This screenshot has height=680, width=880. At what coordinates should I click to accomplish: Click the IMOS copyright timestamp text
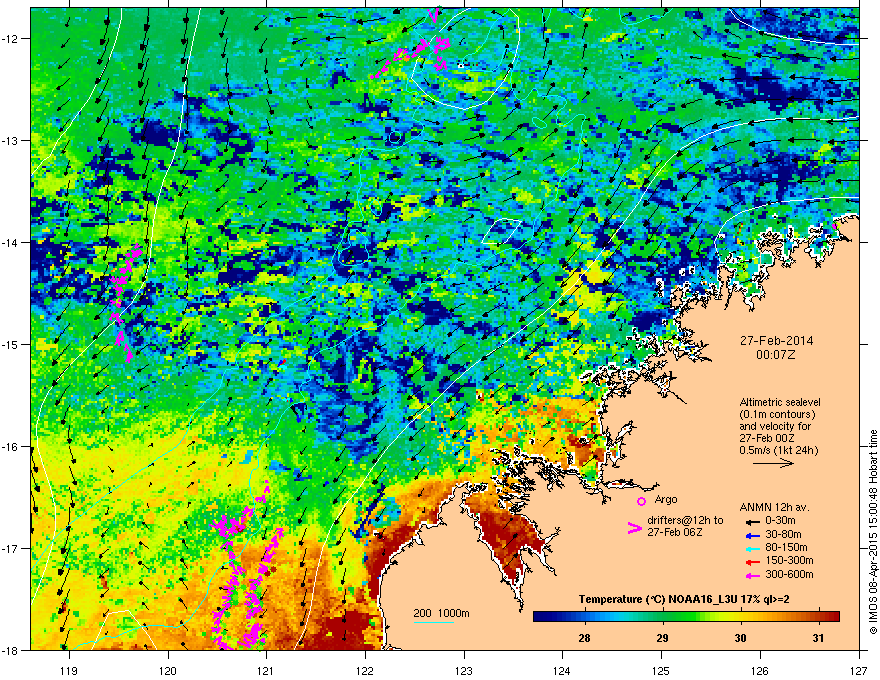[x=873, y=532]
